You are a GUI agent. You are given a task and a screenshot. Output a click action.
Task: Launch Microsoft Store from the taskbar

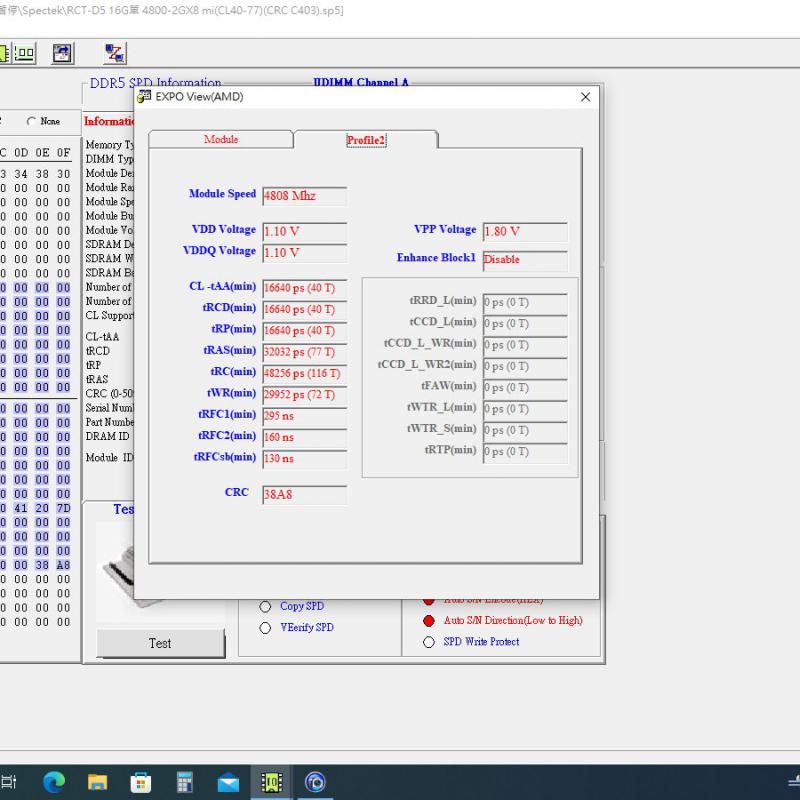point(141,782)
